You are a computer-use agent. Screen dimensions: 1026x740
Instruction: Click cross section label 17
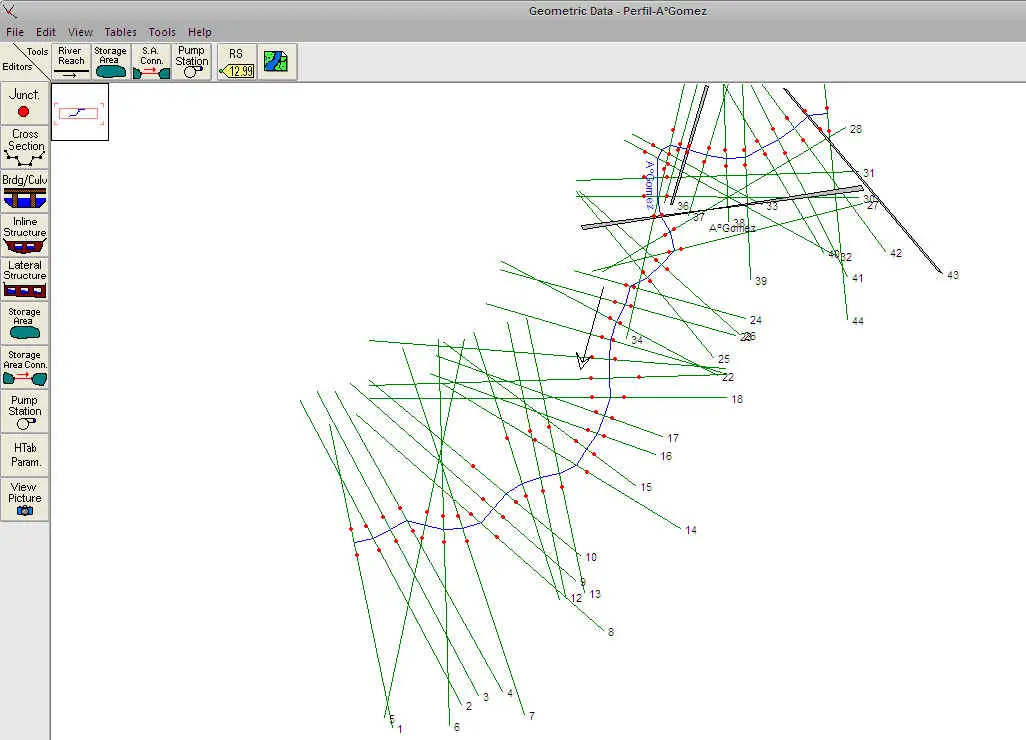coord(673,438)
